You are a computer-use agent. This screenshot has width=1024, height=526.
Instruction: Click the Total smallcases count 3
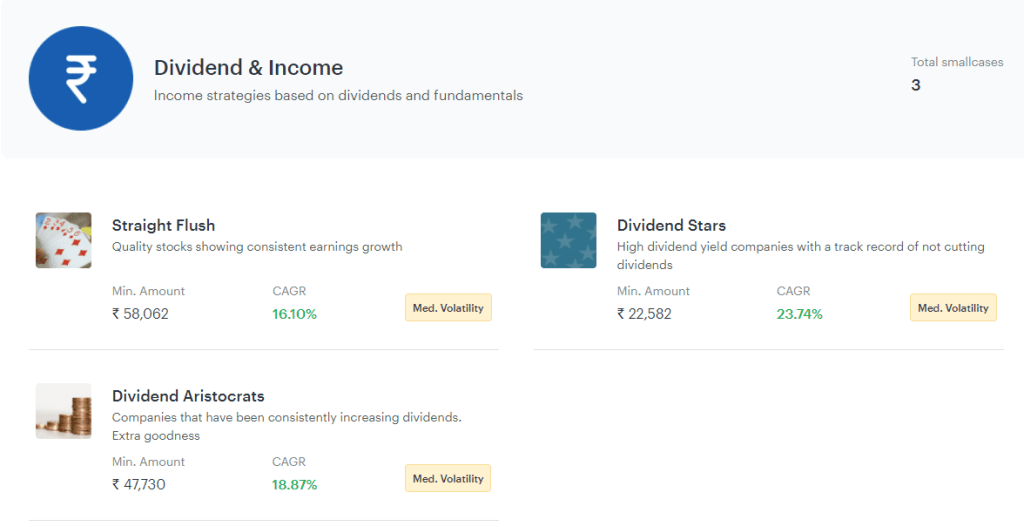(916, 85)
